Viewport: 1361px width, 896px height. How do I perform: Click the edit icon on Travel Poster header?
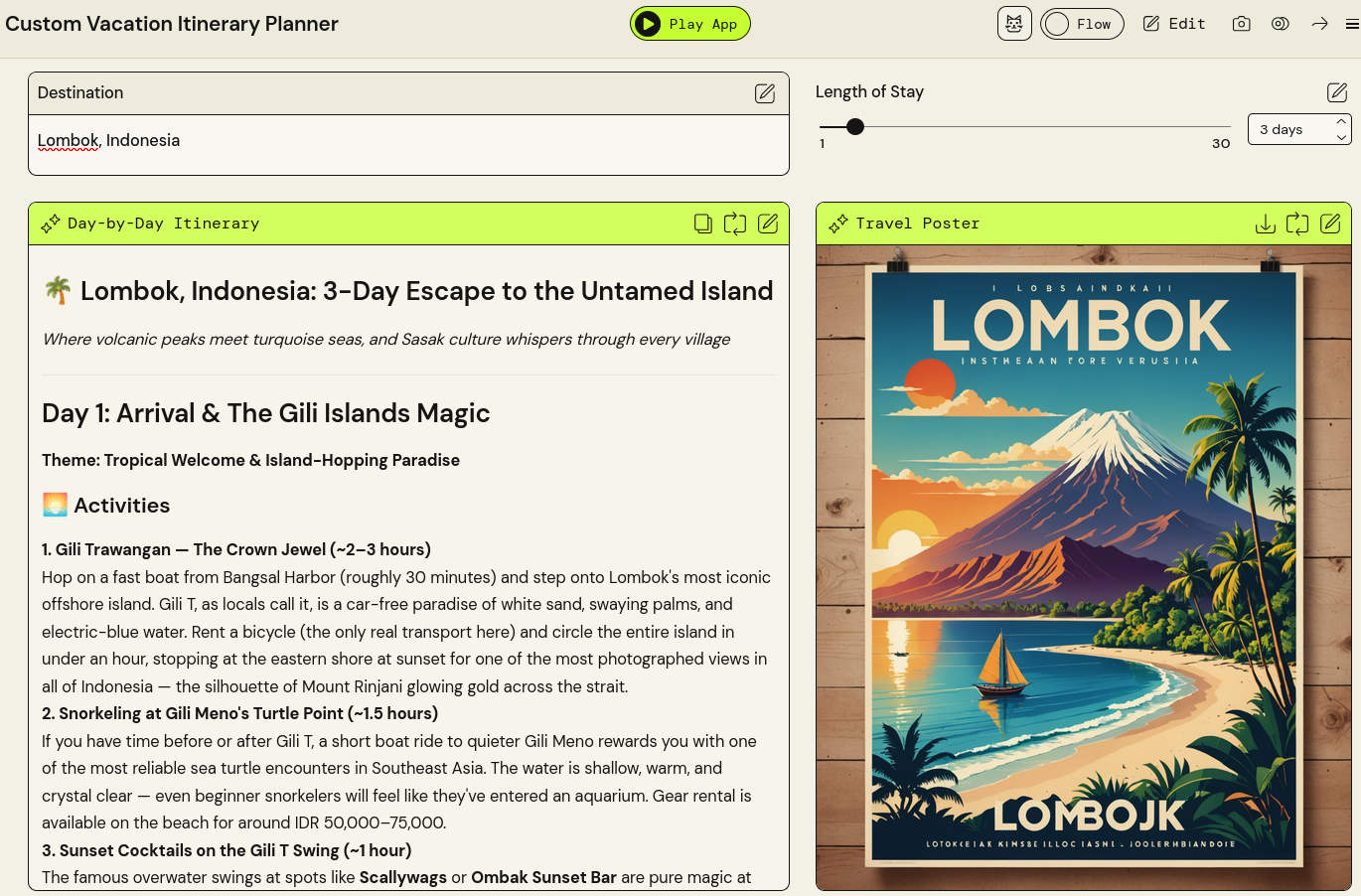1330,224
